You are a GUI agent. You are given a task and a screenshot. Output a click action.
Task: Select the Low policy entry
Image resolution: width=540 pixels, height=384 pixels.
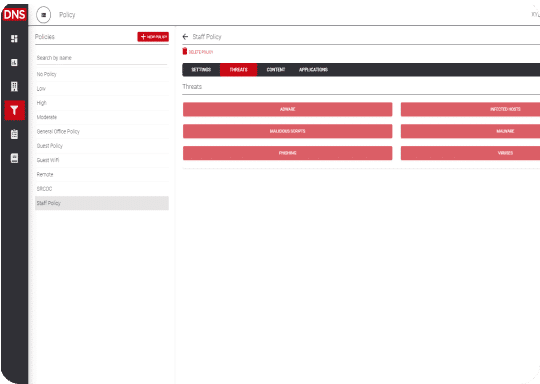coord(102,89)
